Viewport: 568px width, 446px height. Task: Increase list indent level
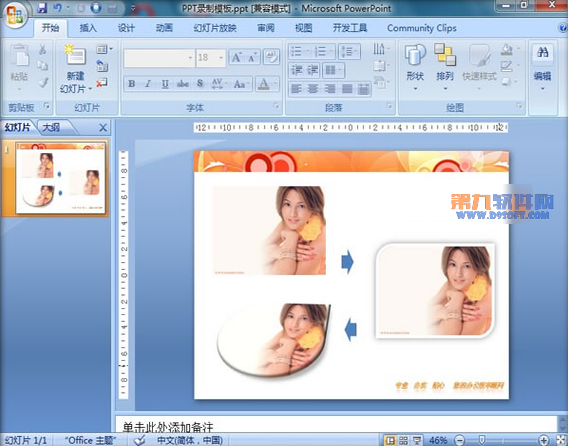click(313, 70)
